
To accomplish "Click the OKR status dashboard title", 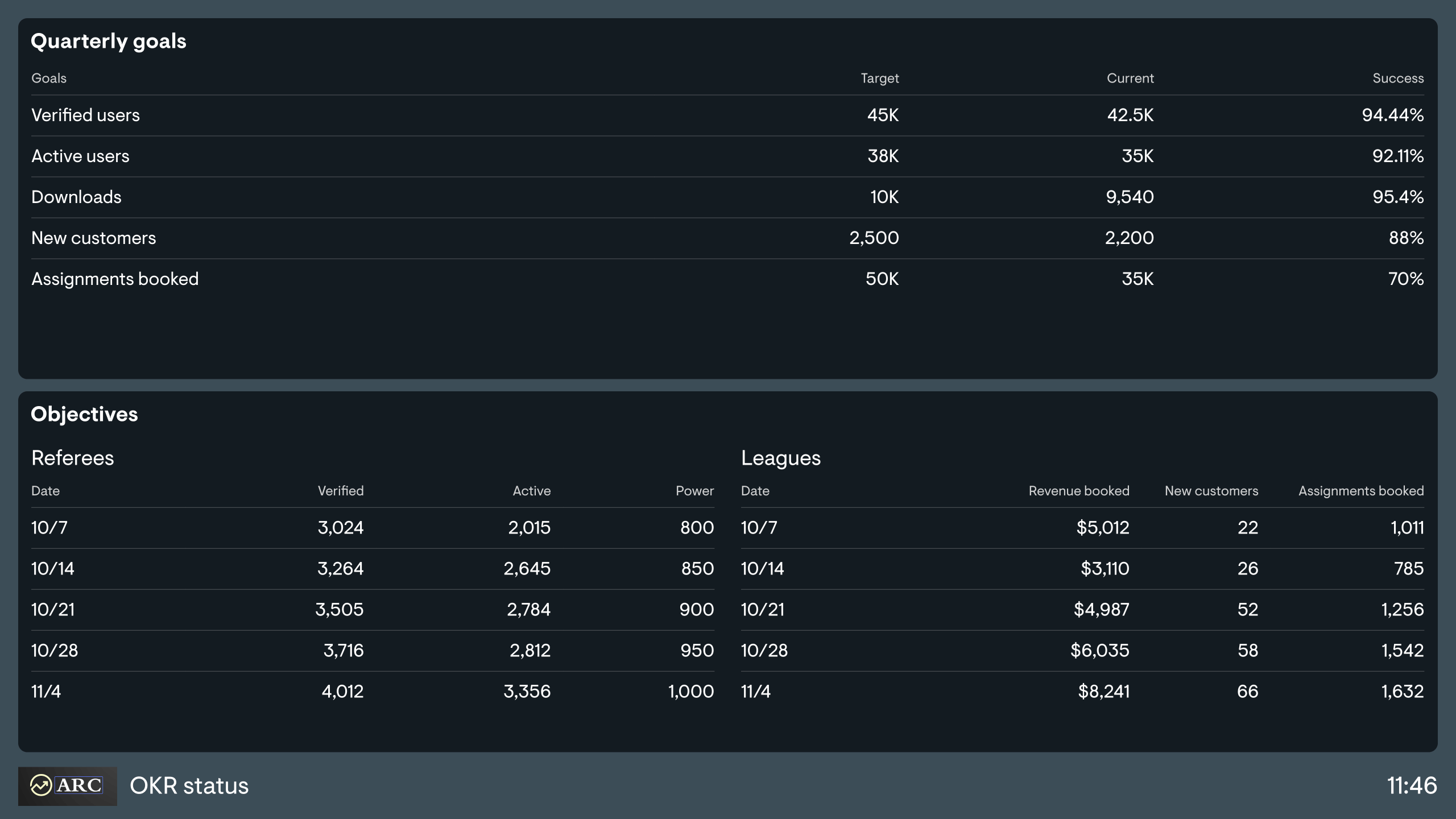I will tap(189, 785).
